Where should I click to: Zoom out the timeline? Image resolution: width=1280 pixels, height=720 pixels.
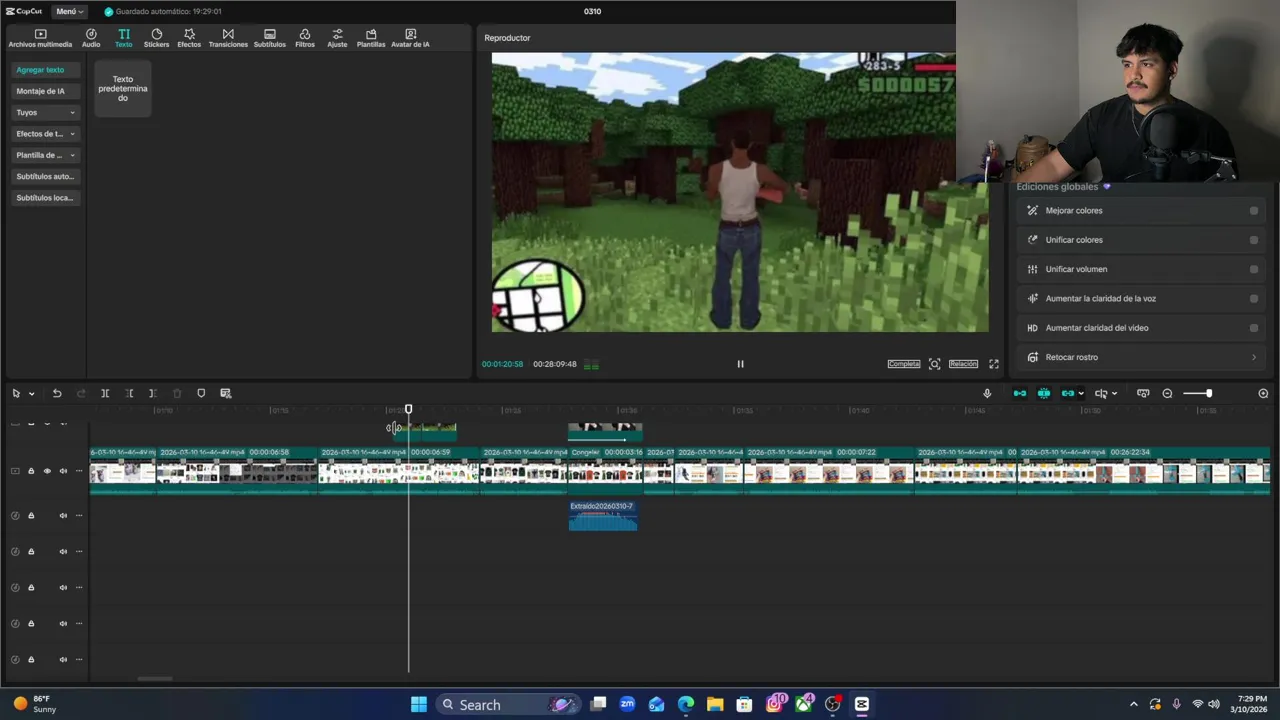[x=1167, y=393]
